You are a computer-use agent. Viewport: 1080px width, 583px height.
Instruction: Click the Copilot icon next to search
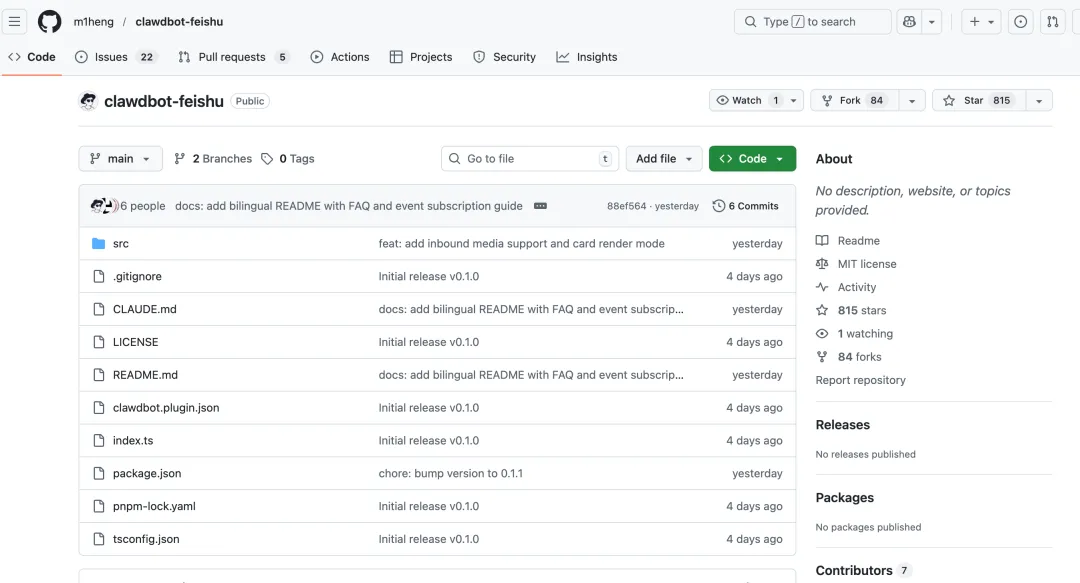tap(910, 21)
